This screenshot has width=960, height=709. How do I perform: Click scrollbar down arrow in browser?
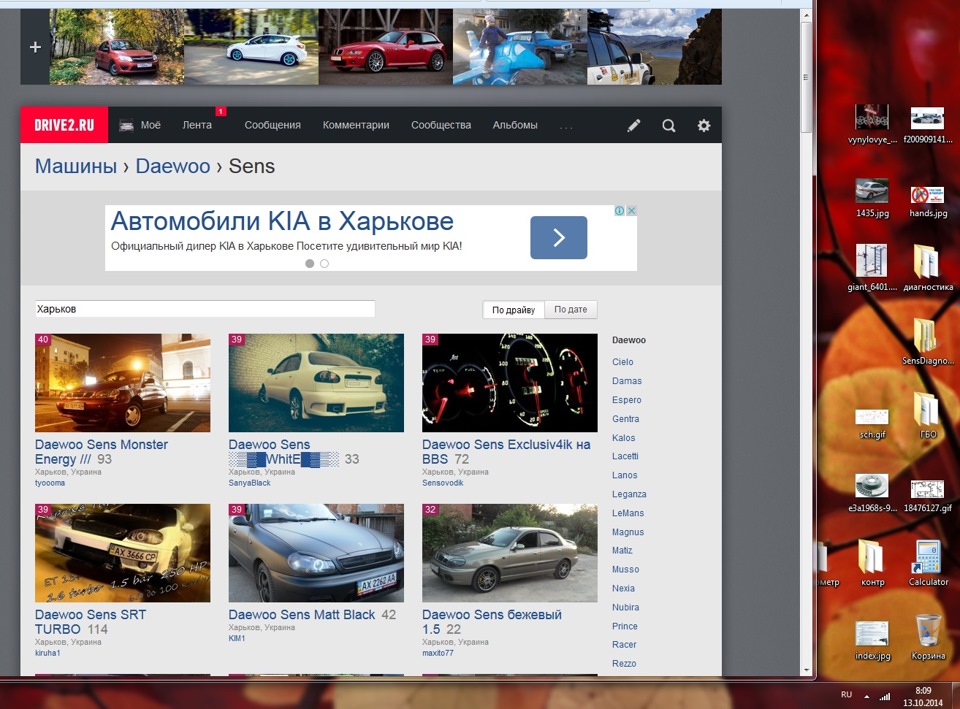[806, 670]
